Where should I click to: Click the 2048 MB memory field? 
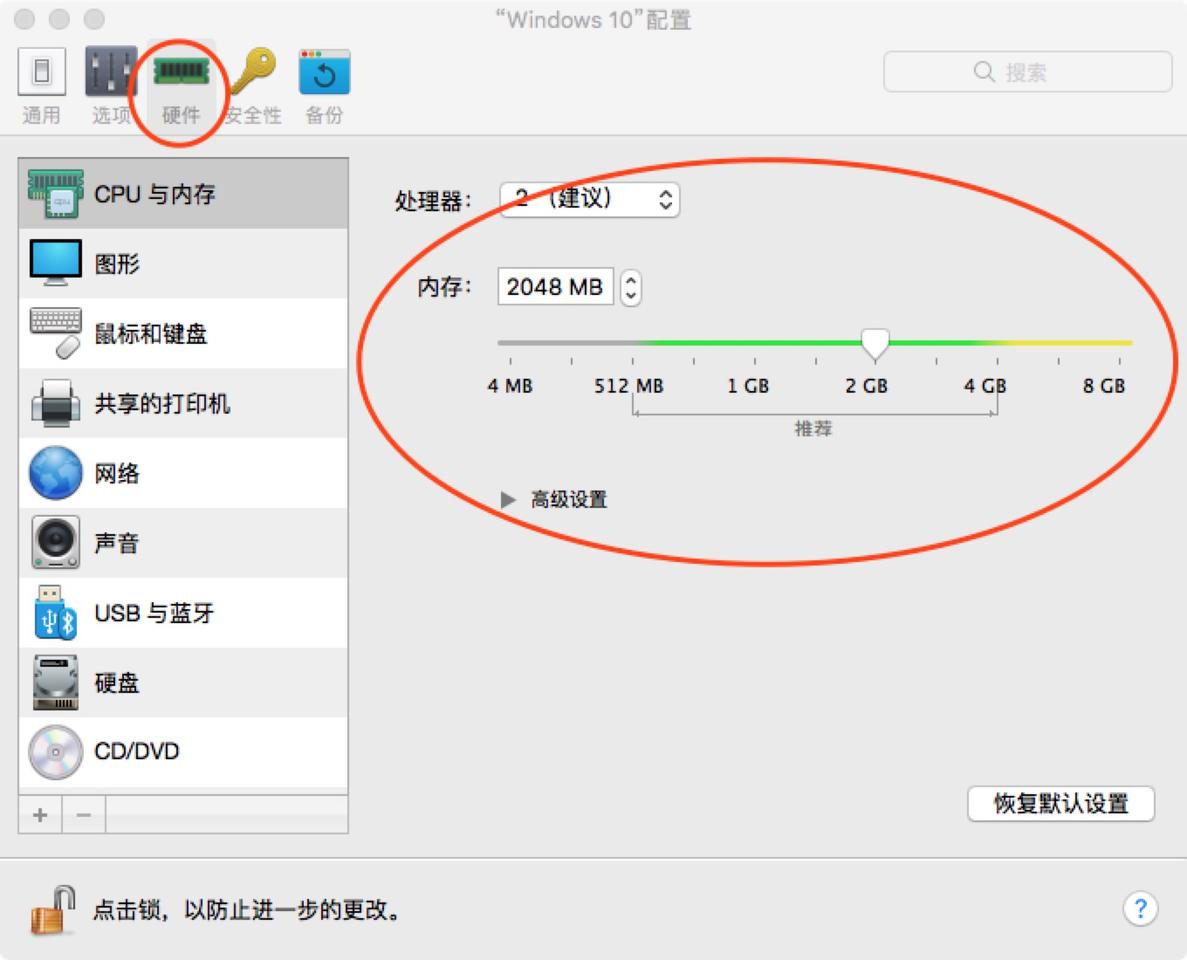point(555,287)
